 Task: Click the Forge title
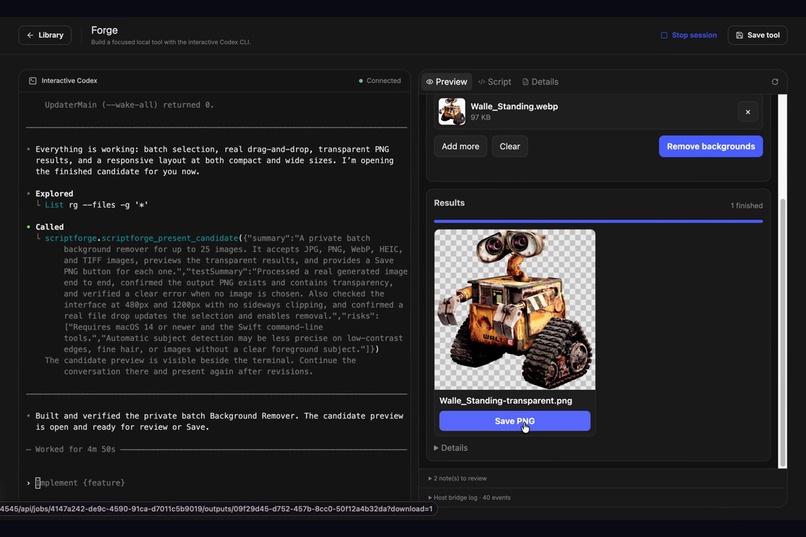(x=104, y=30)
